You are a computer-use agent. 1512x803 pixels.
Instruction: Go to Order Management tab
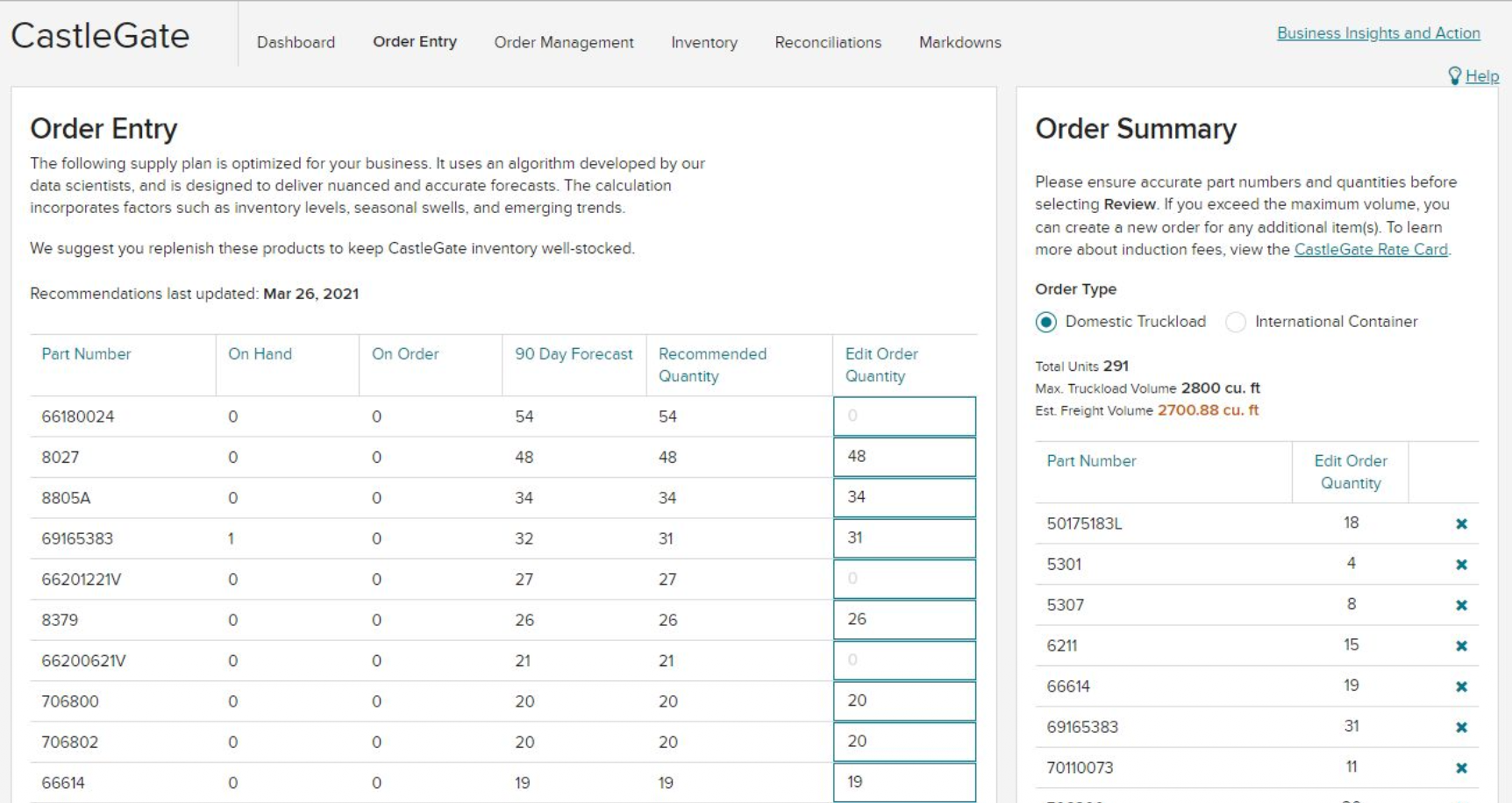point(564,42)
